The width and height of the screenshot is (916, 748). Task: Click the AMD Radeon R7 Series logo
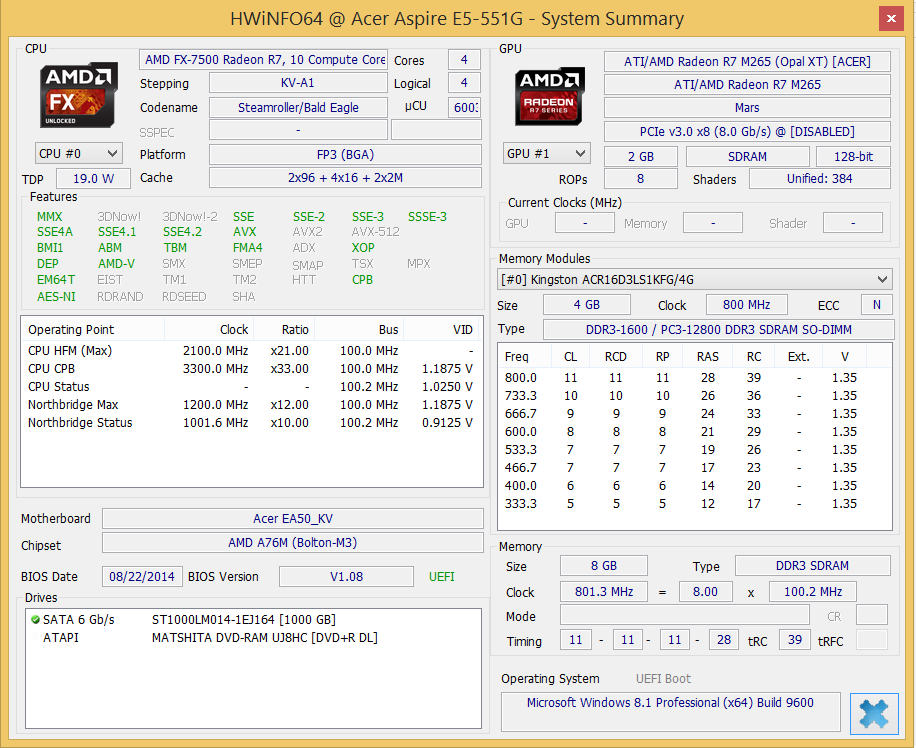click(x=549, y=96)
